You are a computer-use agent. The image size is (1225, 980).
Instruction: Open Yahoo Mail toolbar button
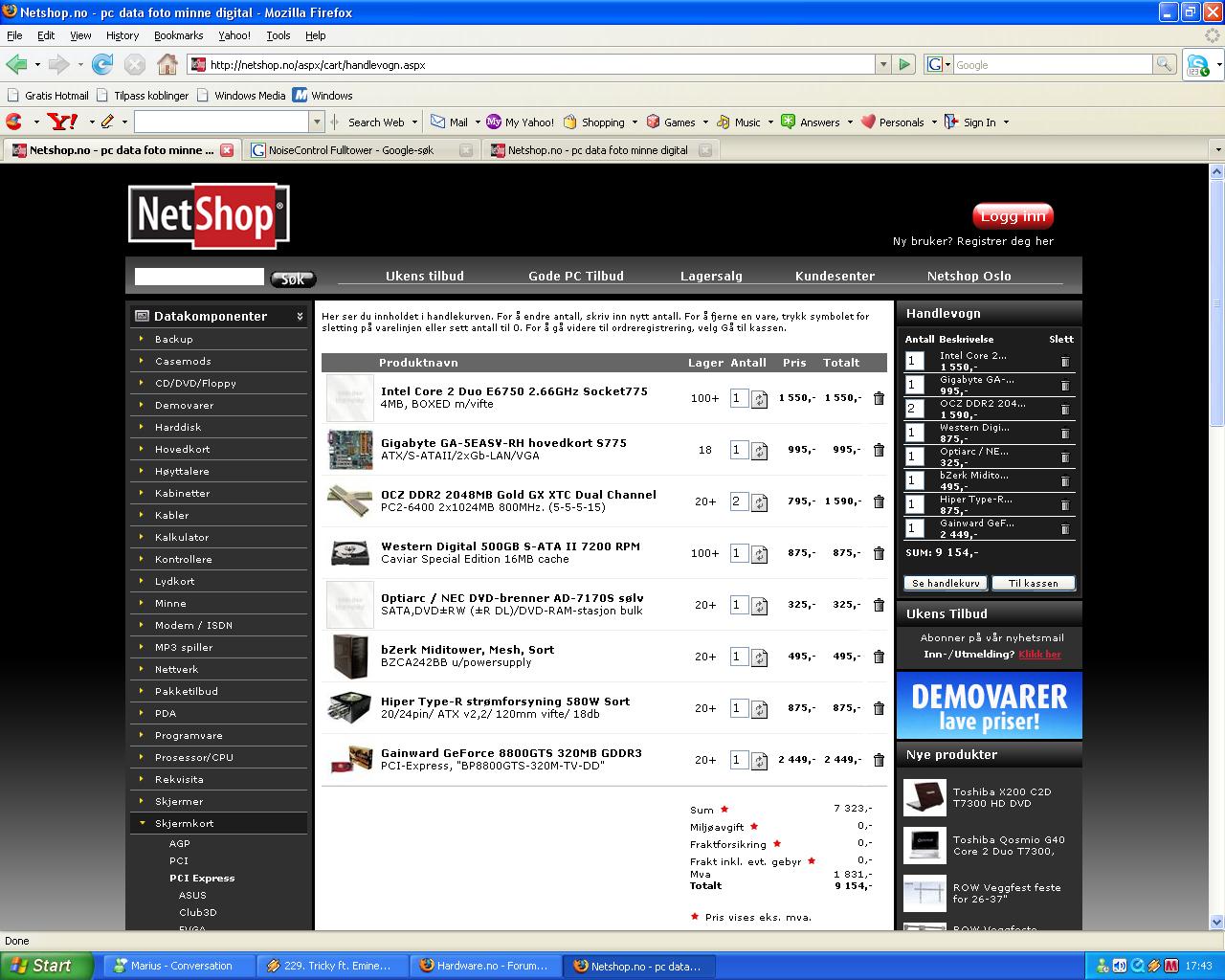coord(449,122)
